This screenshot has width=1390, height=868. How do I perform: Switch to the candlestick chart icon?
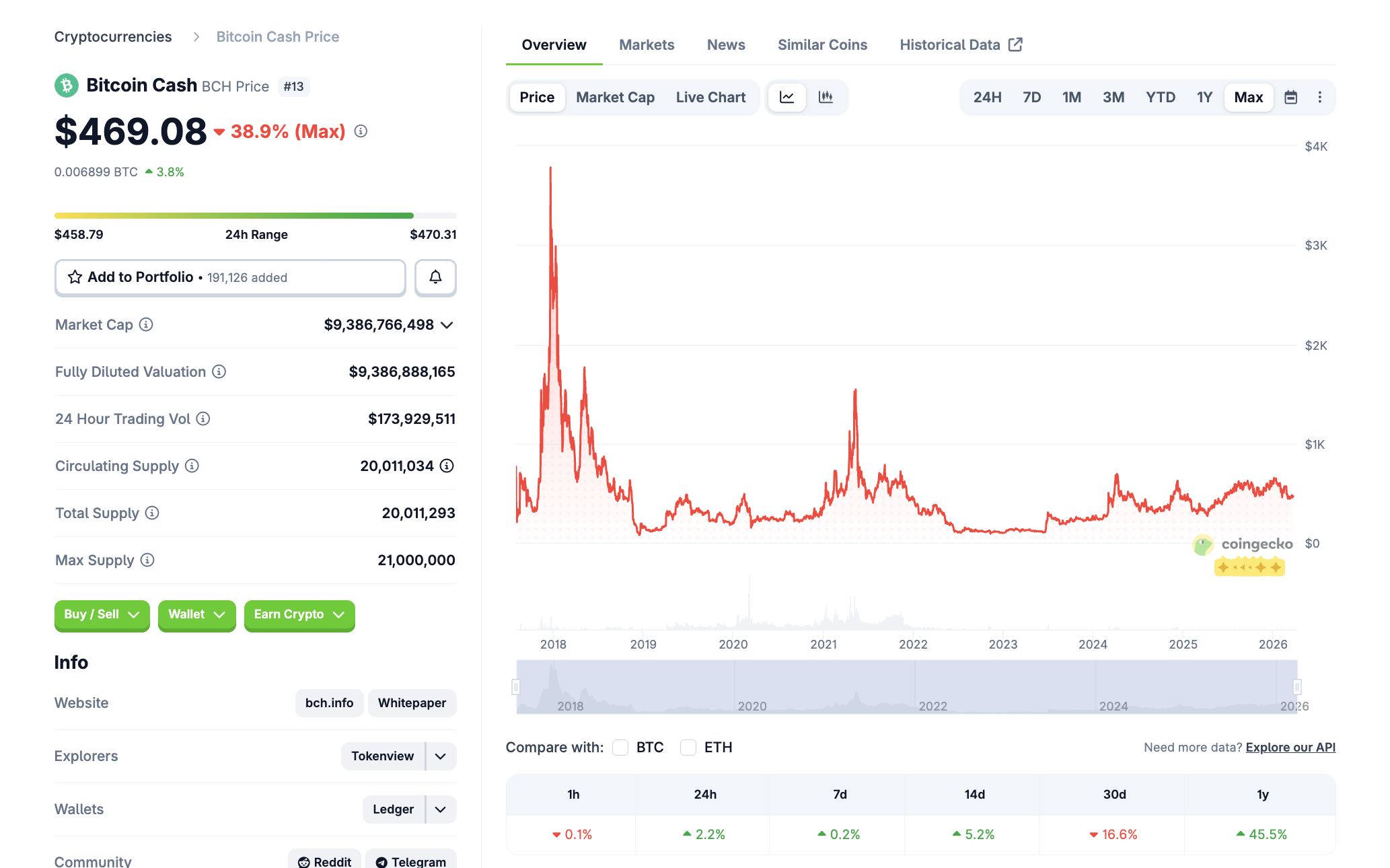click(x=826, y=97)
